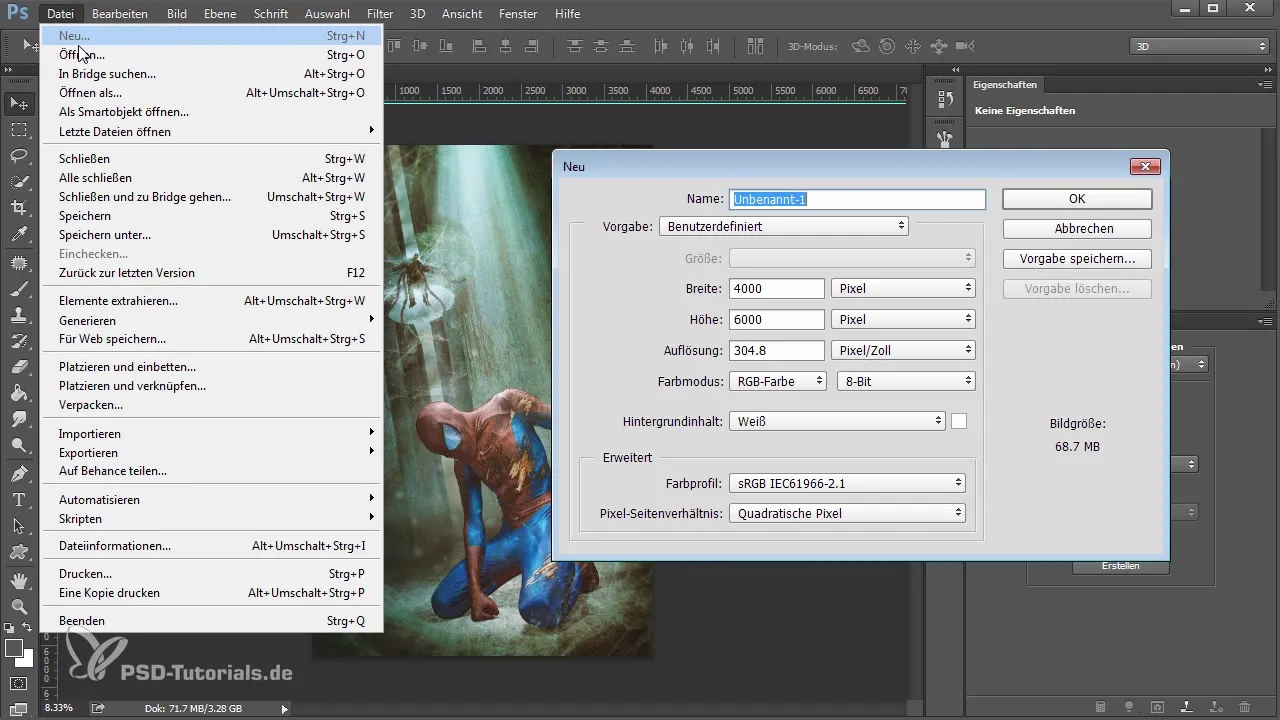Click the Auflösung value field

[777, 350]
